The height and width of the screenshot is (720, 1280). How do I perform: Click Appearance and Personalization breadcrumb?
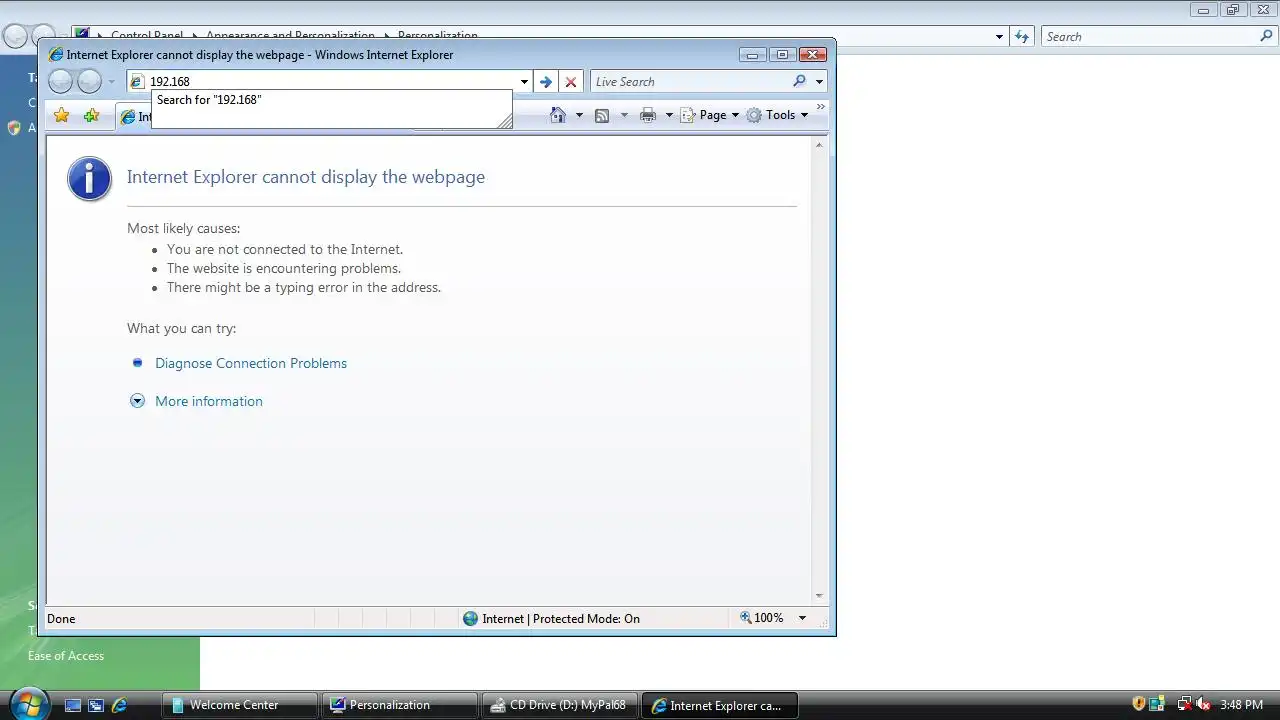[290, 35]
